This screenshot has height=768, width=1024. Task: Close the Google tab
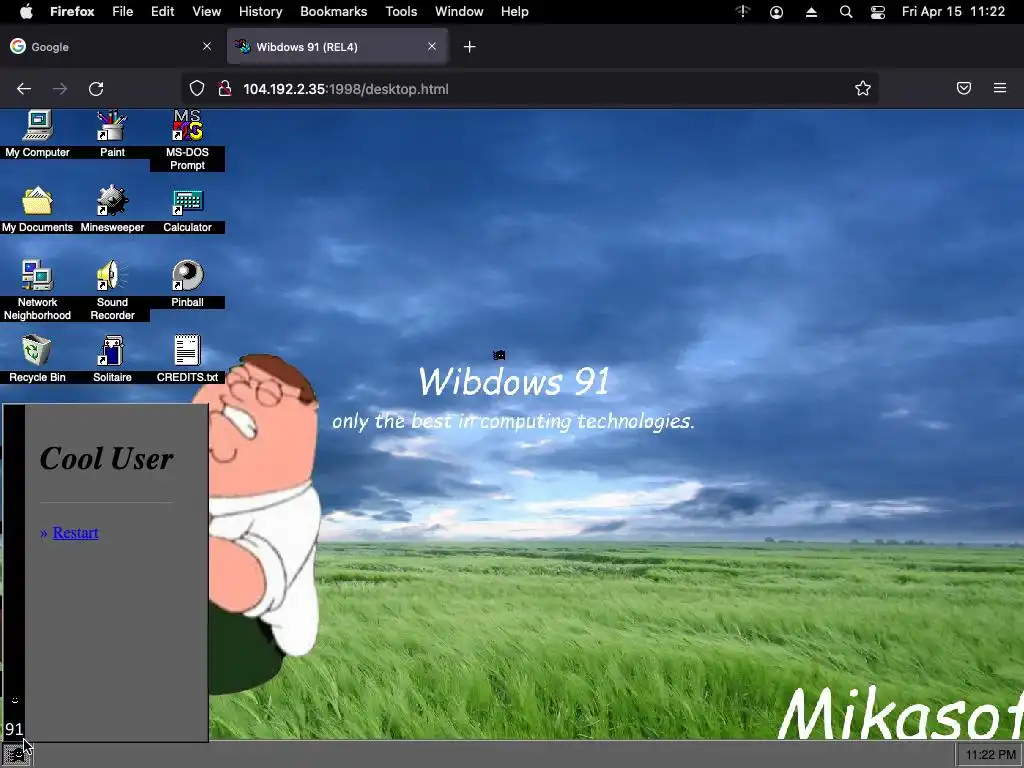coord(207,46)
